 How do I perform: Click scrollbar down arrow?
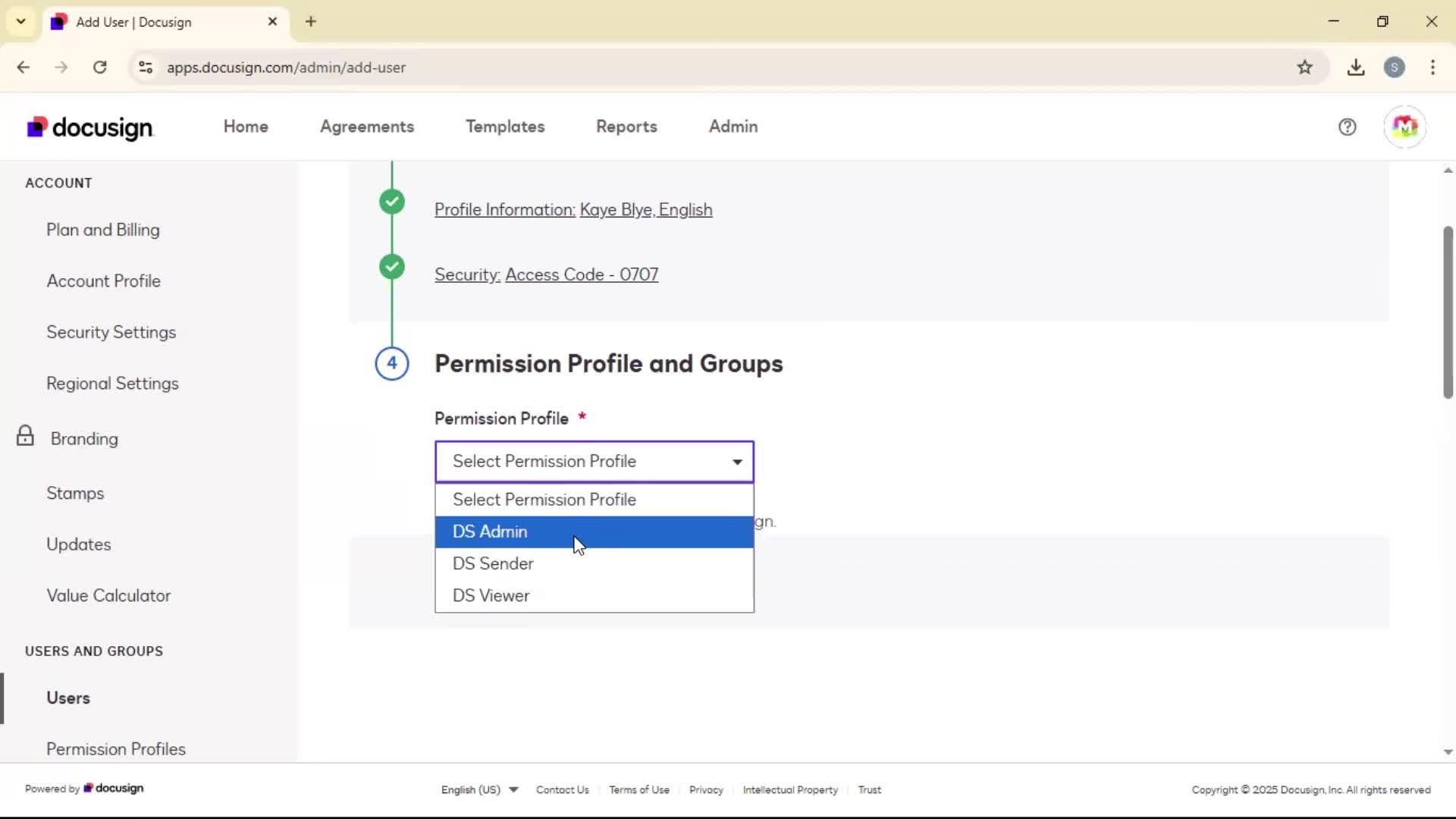(x=1448, y=752)
